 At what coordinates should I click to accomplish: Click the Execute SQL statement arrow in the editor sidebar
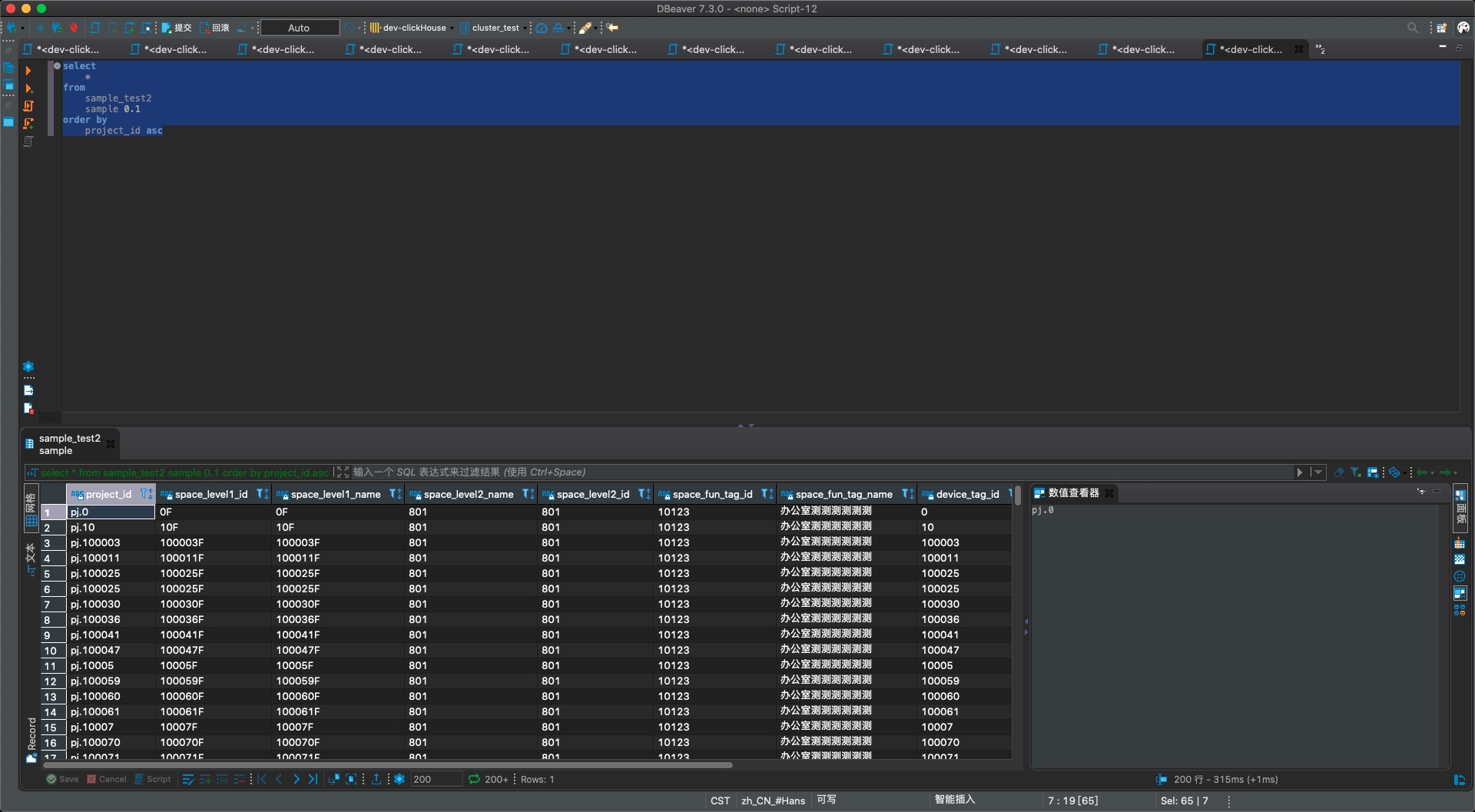click(28, 71)
